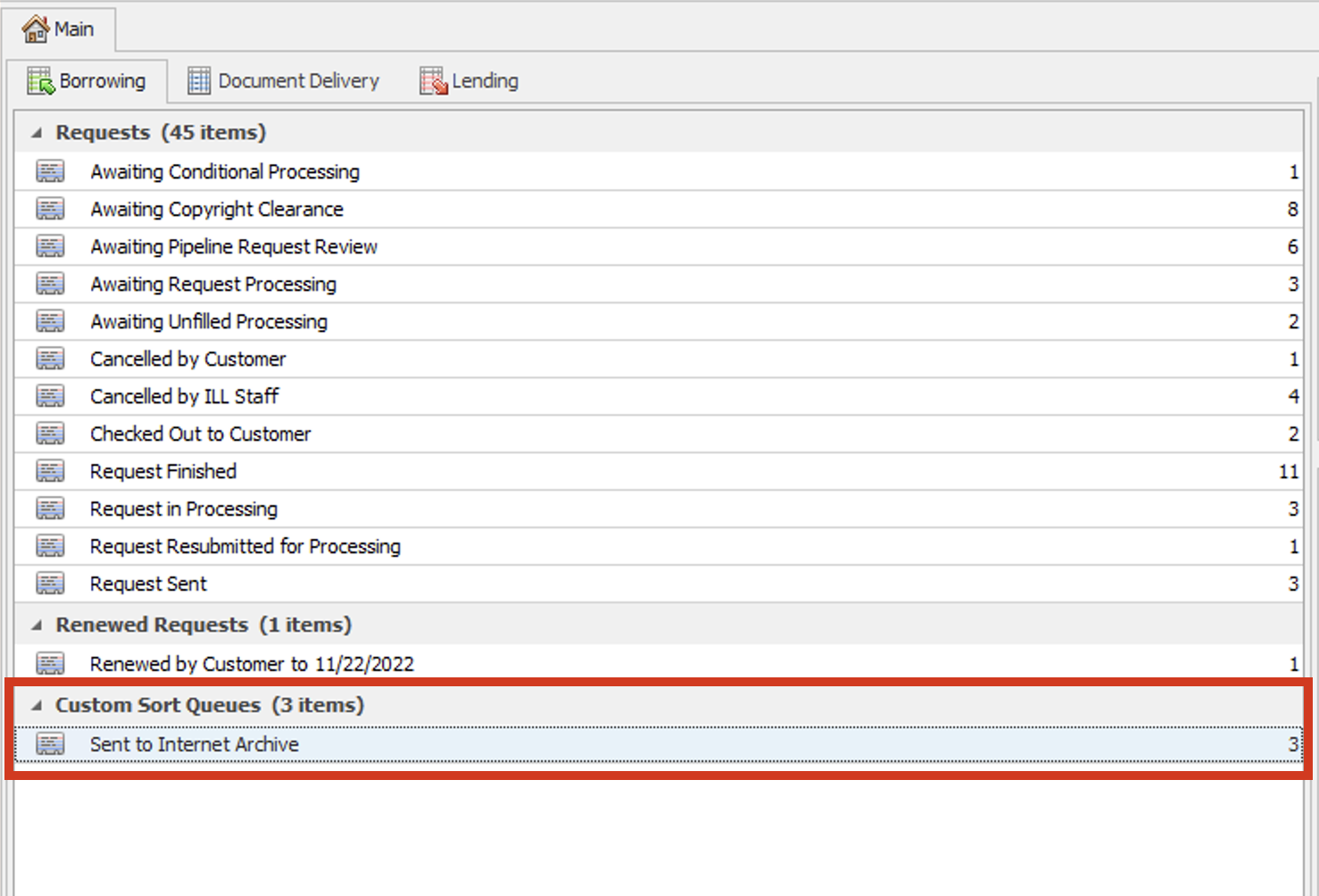The width and height of the screenshot is (1319, 896).
Task: Click the Awaiting Copyright Clearance queue icon
Action: tap(51, 209)
